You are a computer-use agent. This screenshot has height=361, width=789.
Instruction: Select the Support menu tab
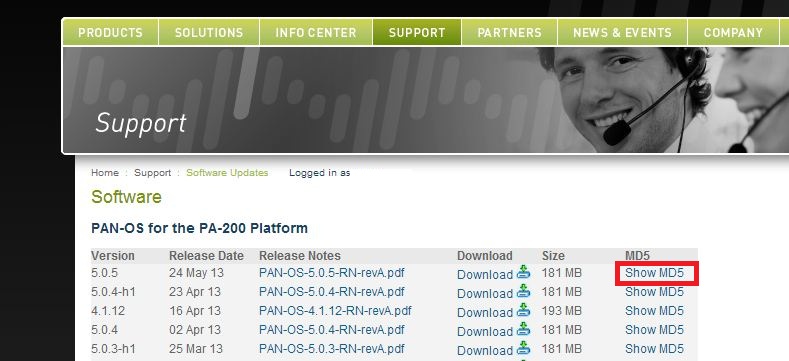(417, 33)
